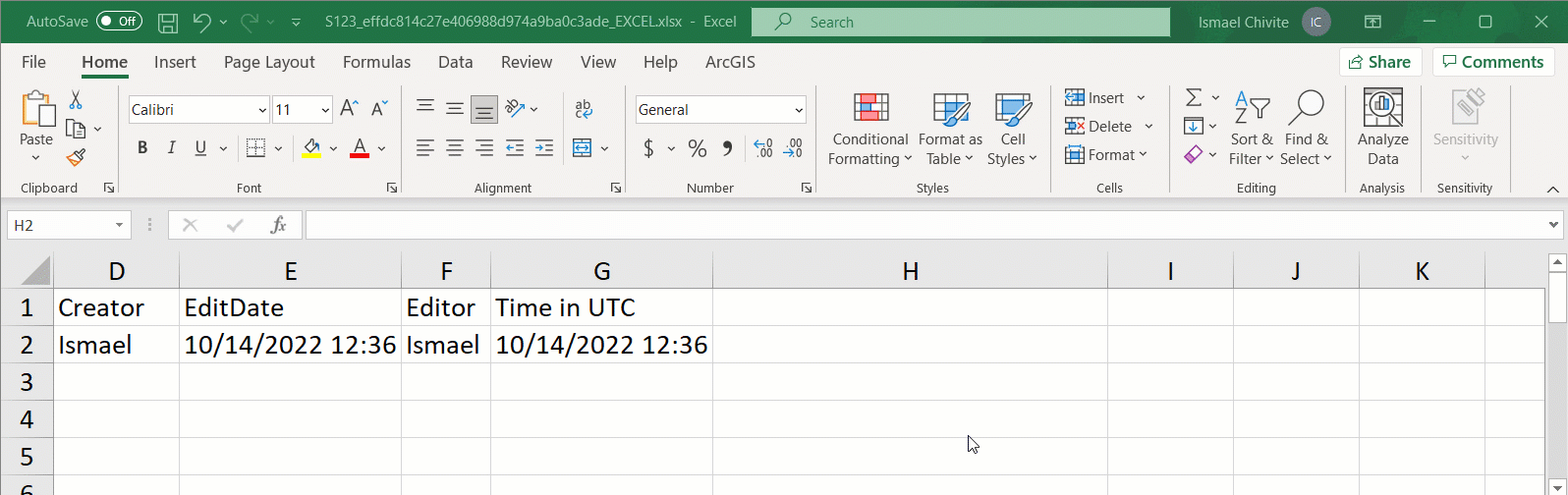
Task: Switch to the Page Layout tab
Action: coord(269,62)
